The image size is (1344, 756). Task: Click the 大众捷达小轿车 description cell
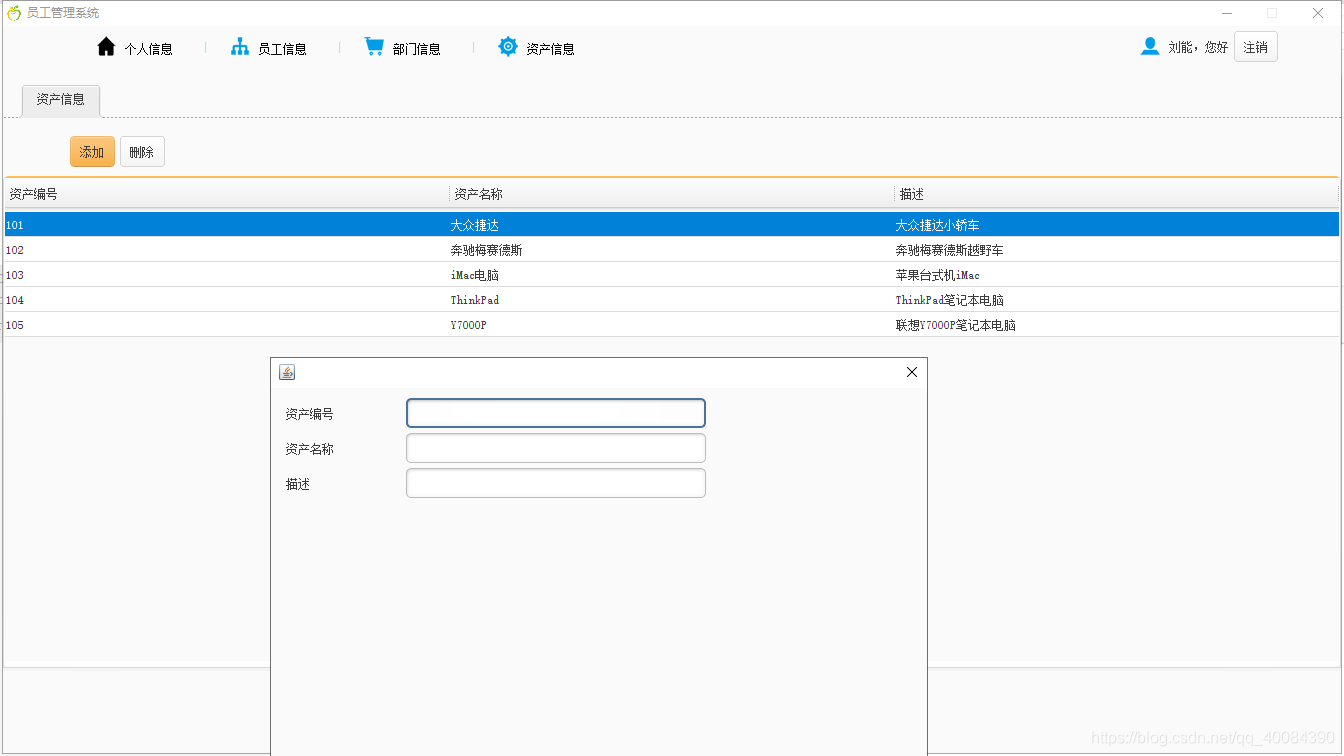pyautogui.click(x=1116, y=225)
